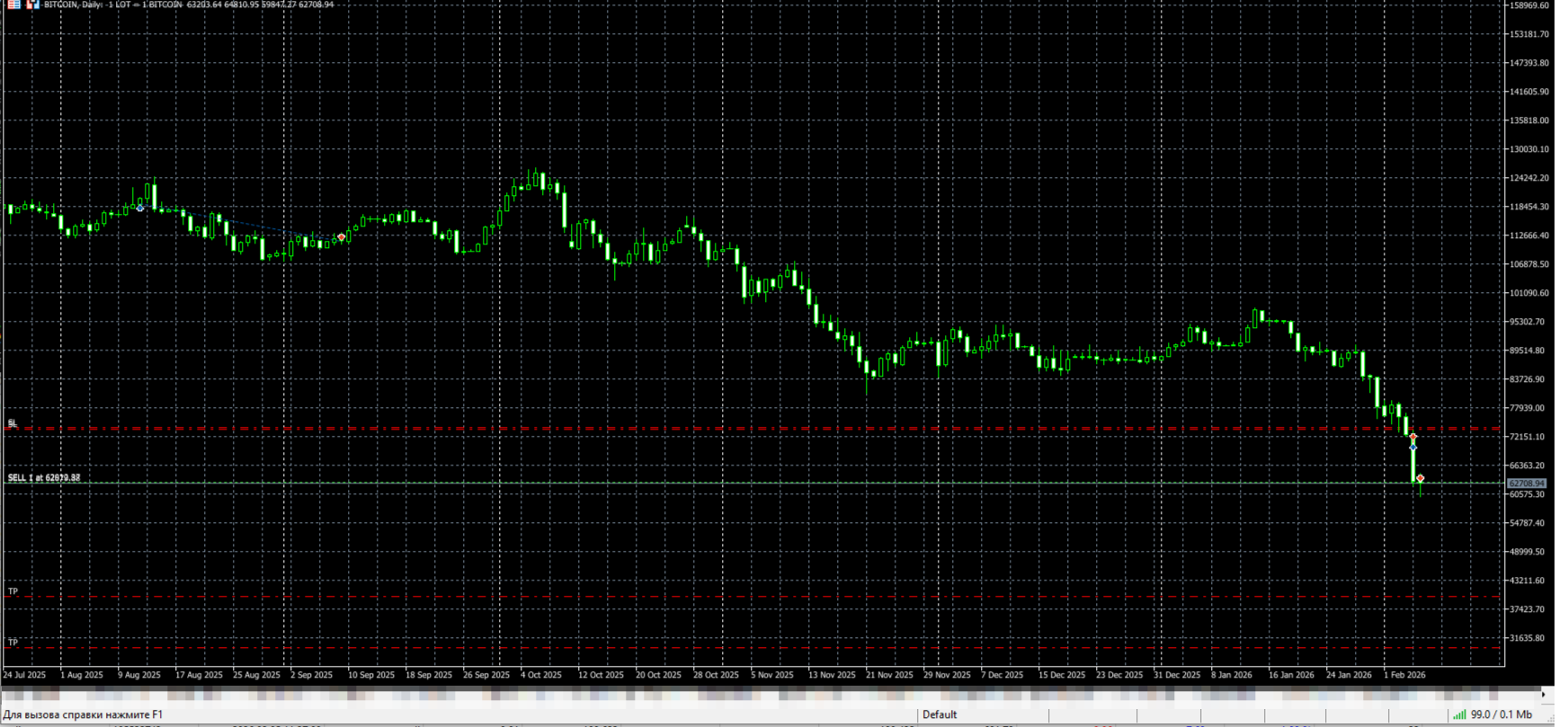Click the help hint text 'Для вызова справки нажмите F1'
The image size is (1568, 727).
click(x=83, y=714)
